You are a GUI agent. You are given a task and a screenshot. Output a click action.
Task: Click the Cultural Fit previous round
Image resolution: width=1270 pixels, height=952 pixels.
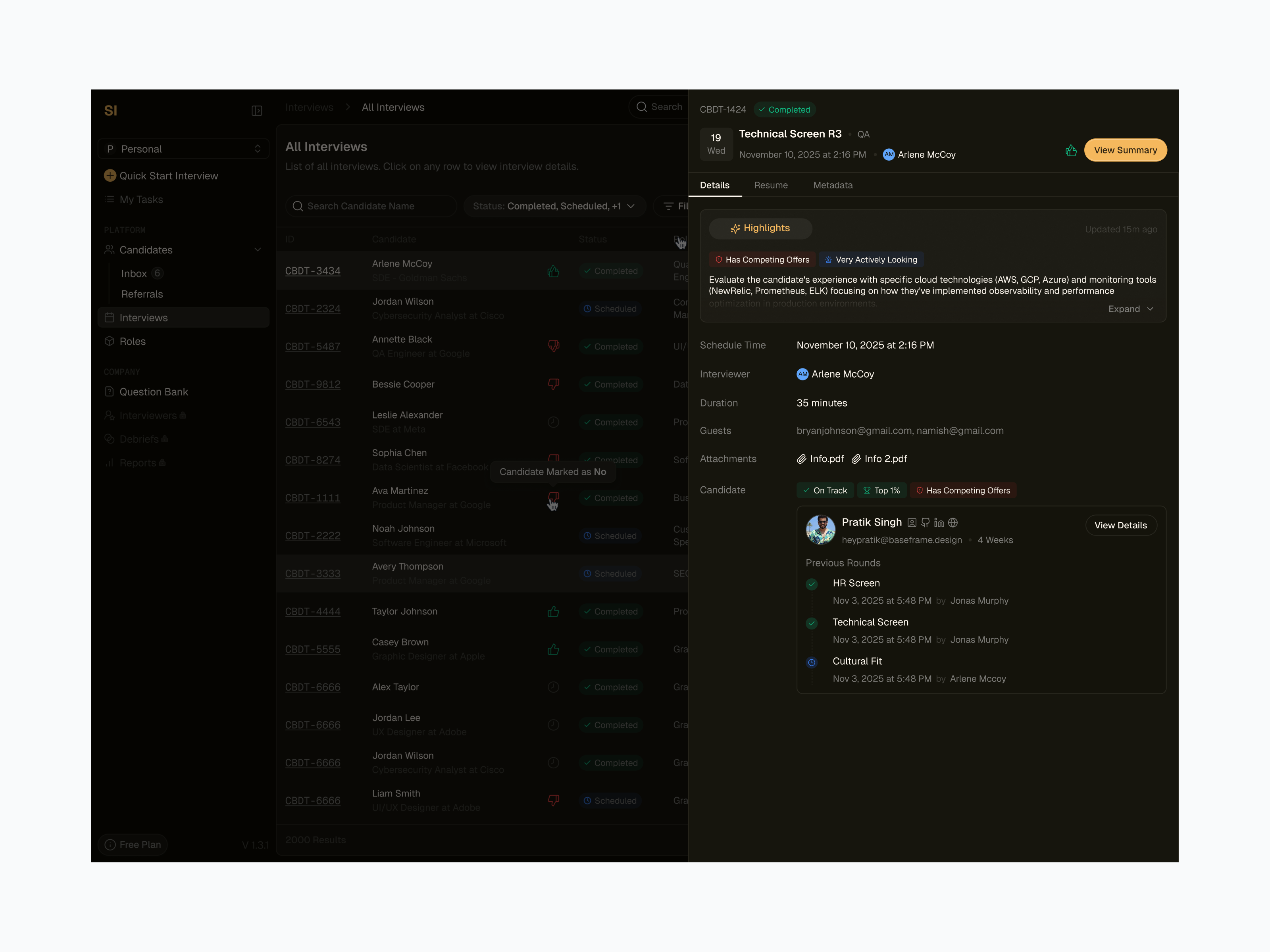pos(857,661)
